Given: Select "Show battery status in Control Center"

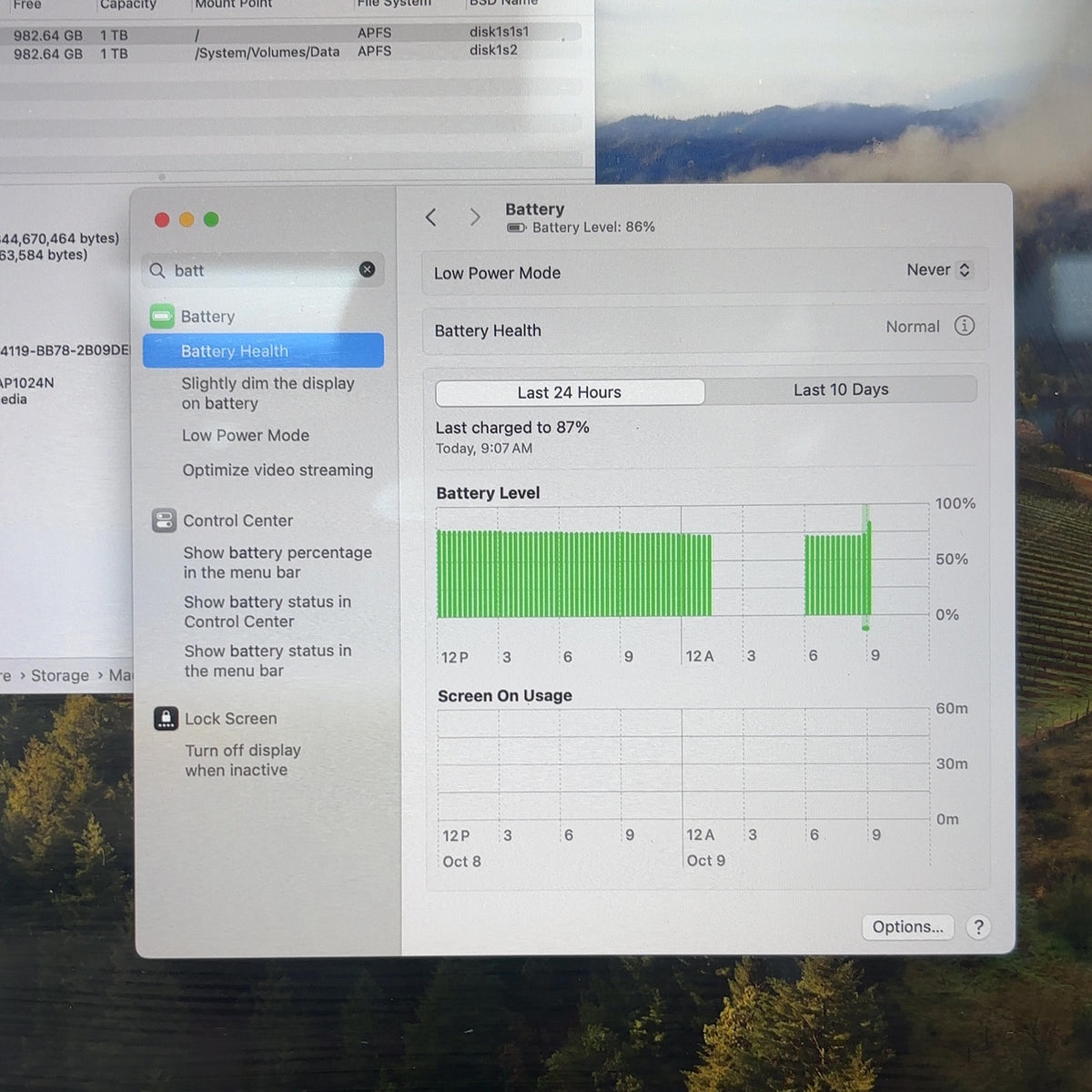Looking at the screenshot, I should click(x=268, y=612).
